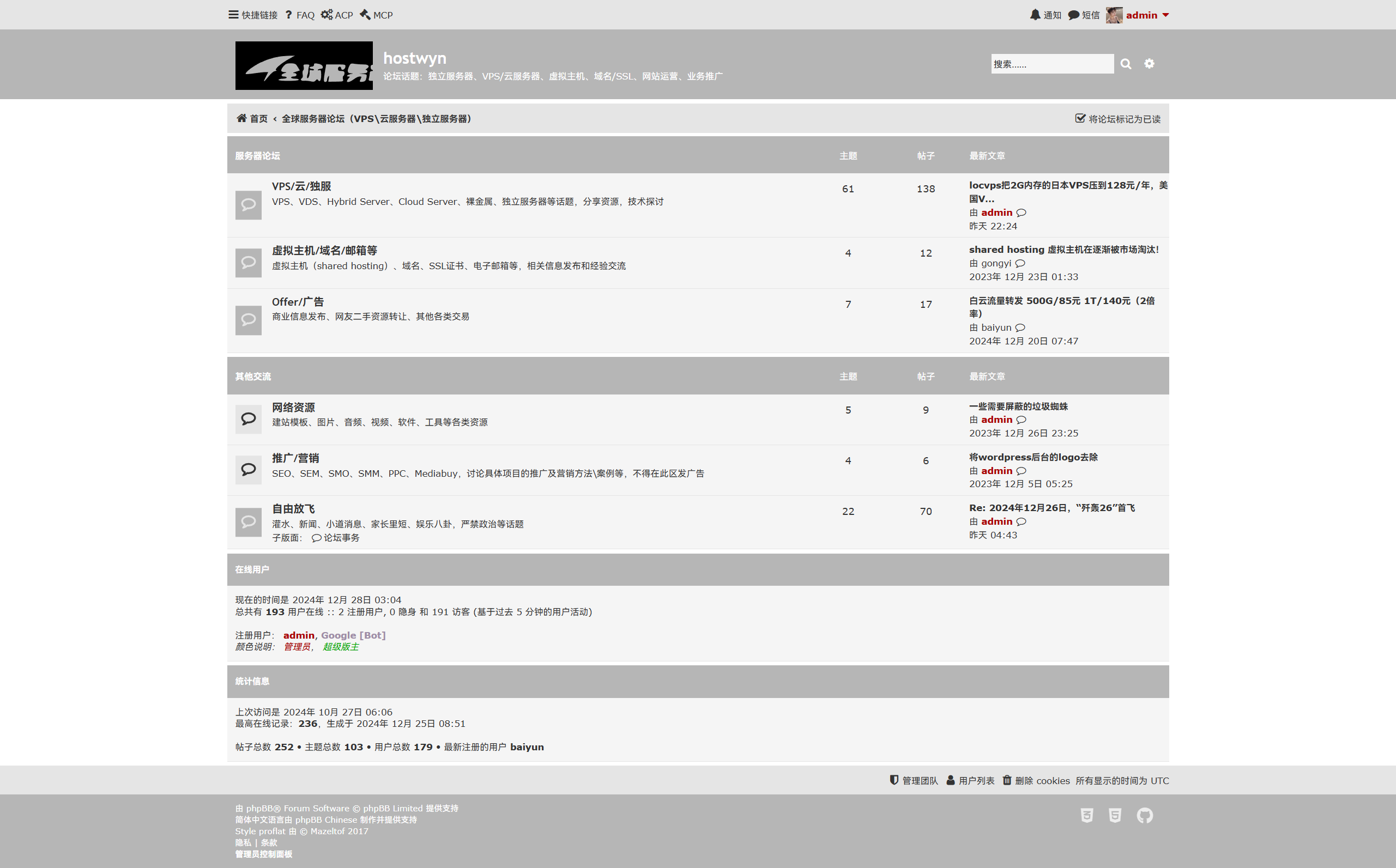Click the GitHub icon in footer
This screenshot has width=1396, height=868.
pos(1145,815)
